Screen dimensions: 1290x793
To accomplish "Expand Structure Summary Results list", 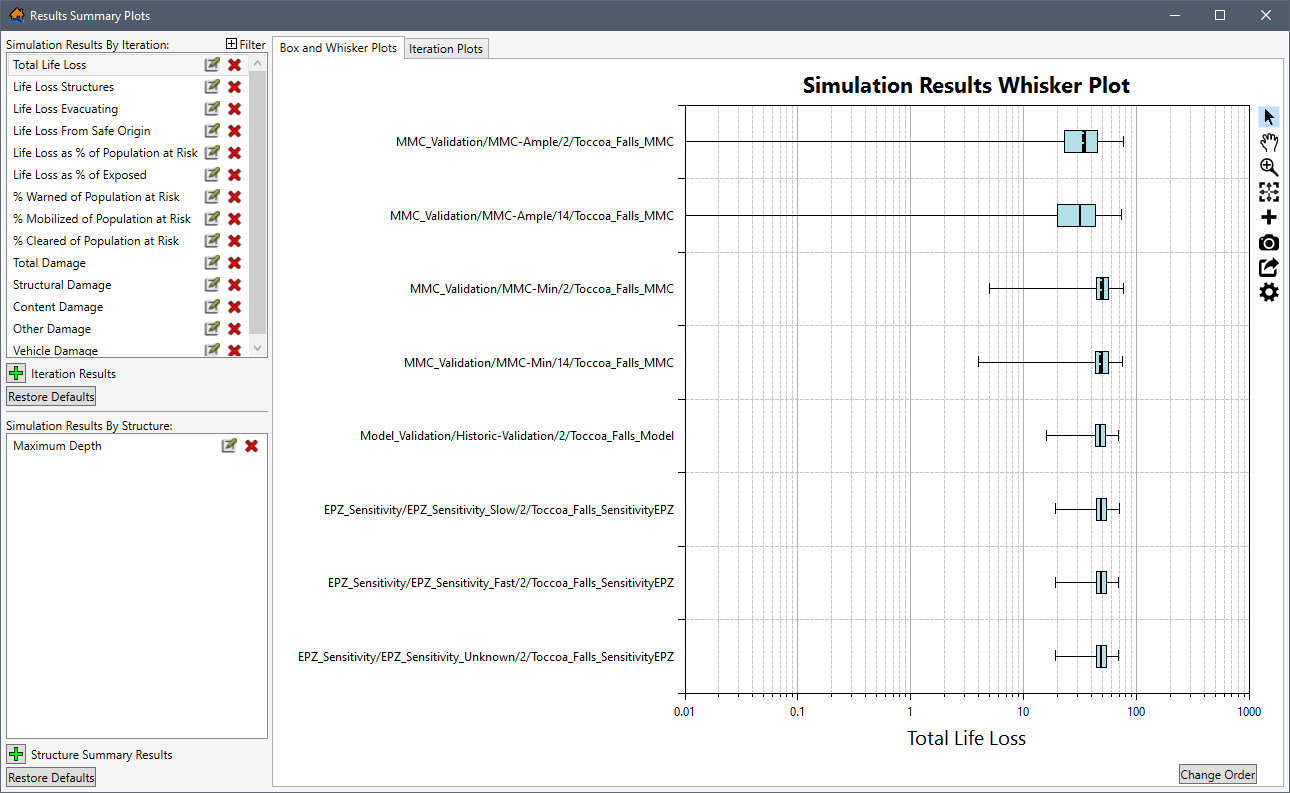I will pyautogui.click(x=15, y=754).
